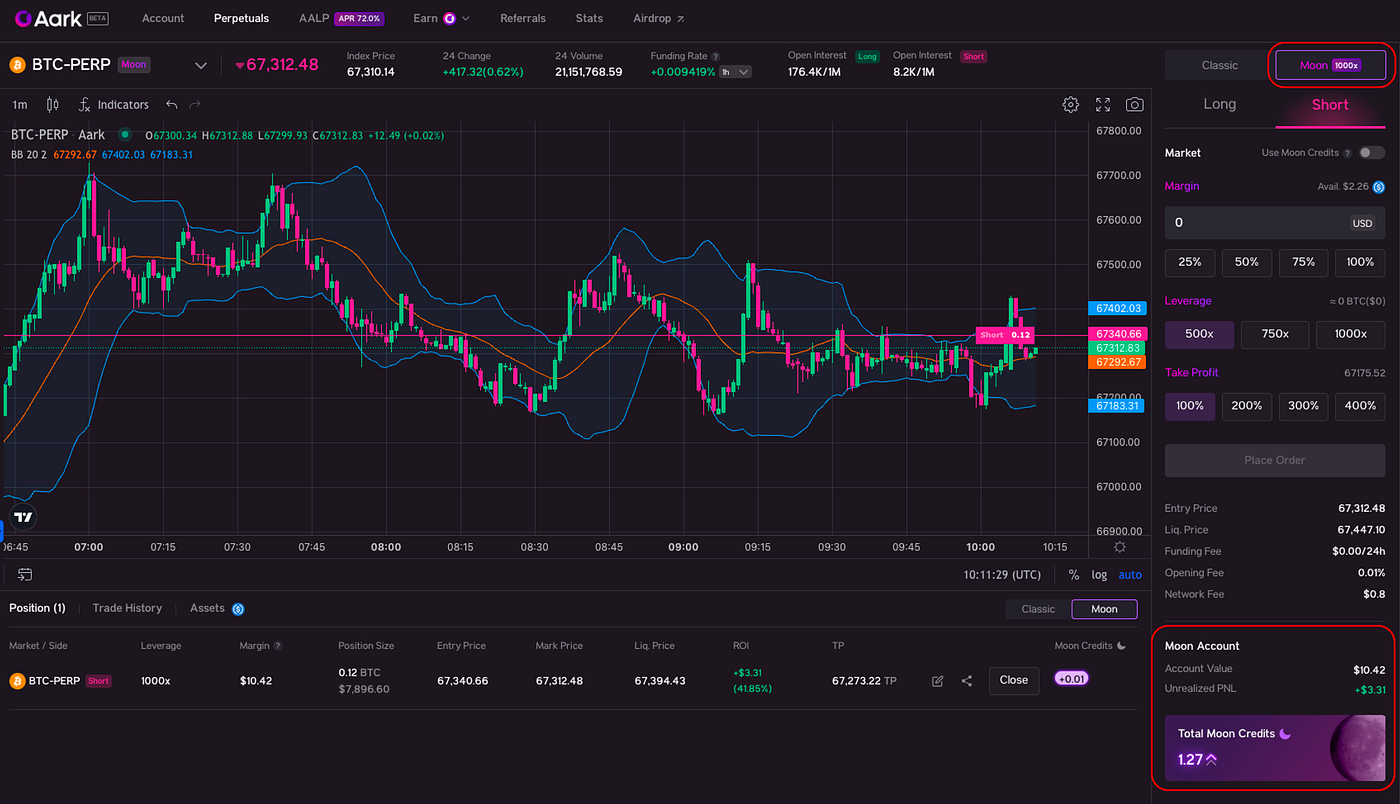Open the Earn navigation dropdown
1400x804 pixels.
point(440,18)
